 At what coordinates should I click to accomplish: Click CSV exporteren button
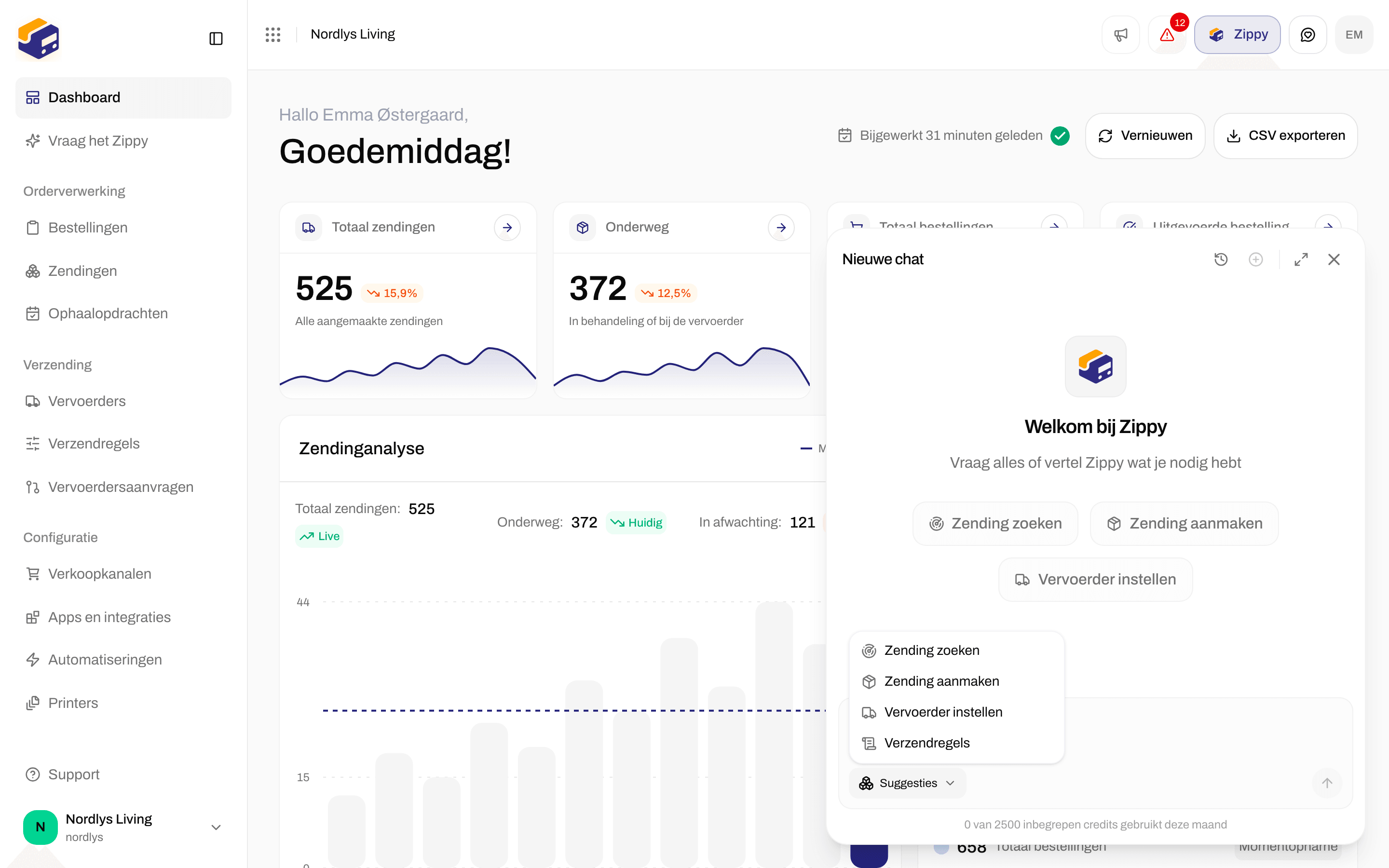pos(1285,136)
